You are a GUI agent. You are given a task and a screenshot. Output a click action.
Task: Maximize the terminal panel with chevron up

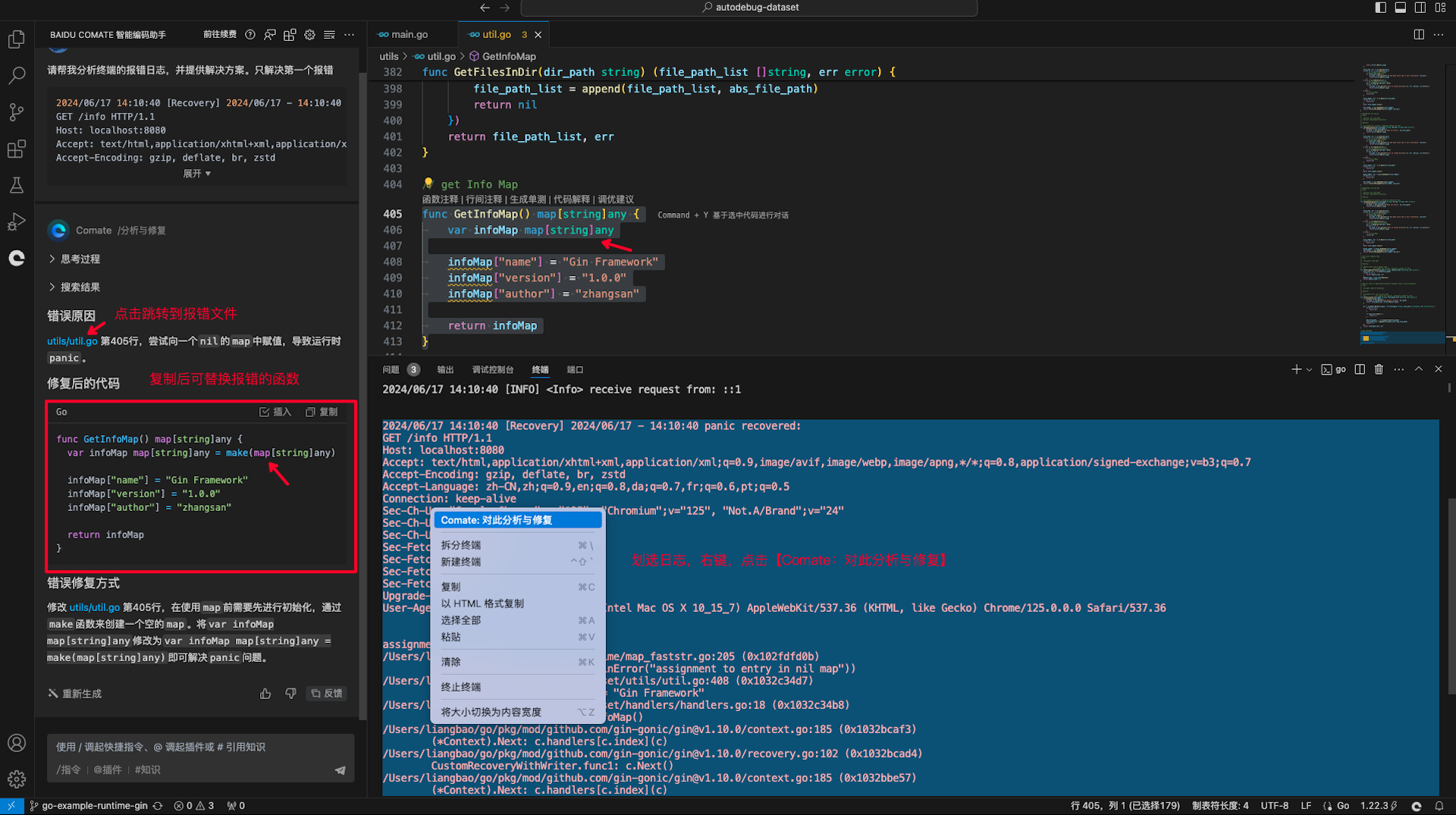(x=1419, y=369)
